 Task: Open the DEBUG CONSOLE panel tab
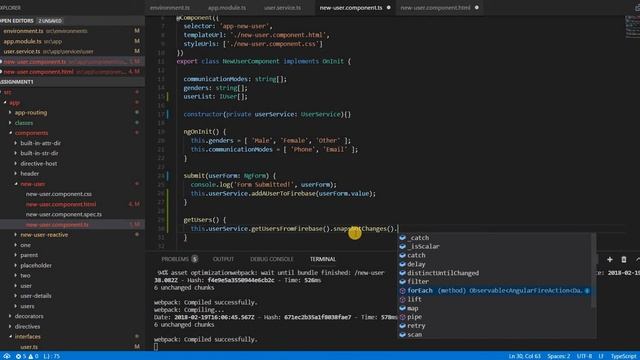click(271, 259)
